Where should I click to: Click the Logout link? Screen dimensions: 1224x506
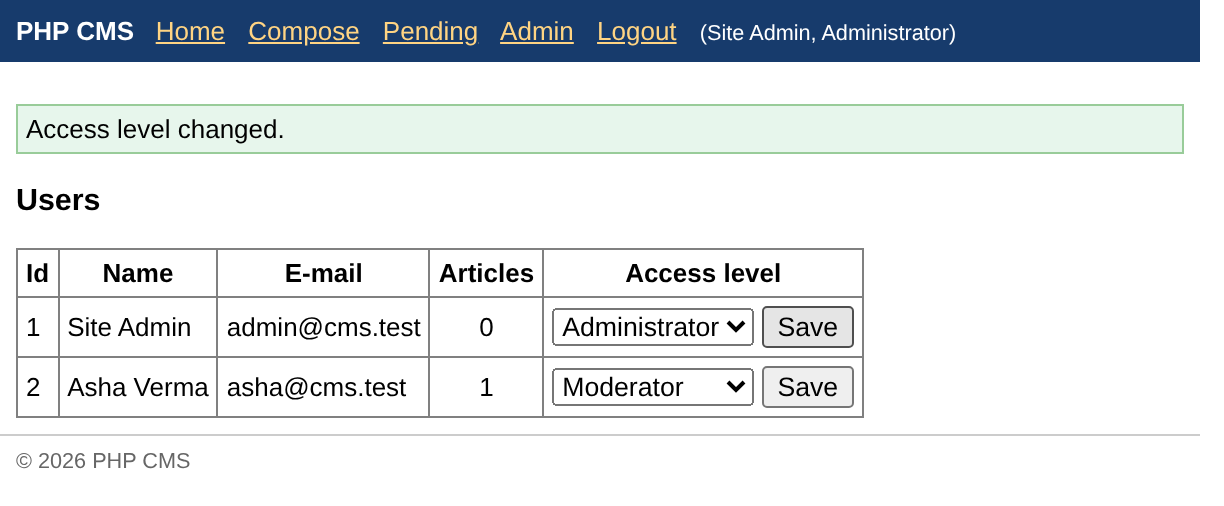(x=637, y=32)
